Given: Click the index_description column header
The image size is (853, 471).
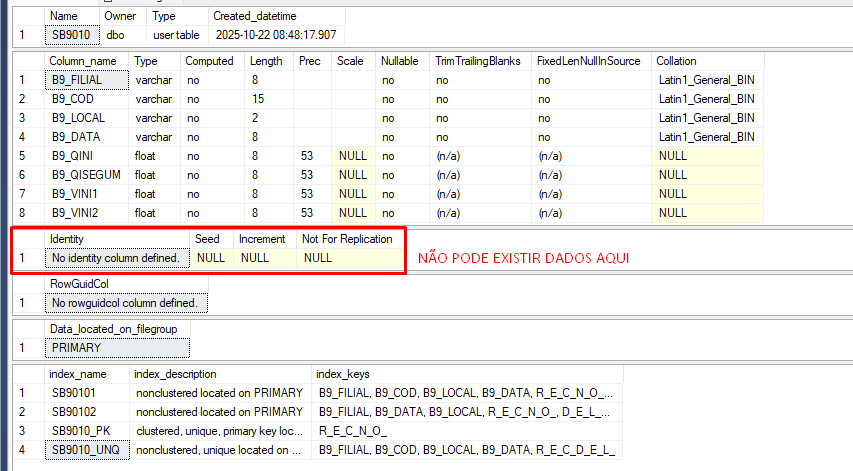Looking at the screenshot, I should (x=220, y=374).
